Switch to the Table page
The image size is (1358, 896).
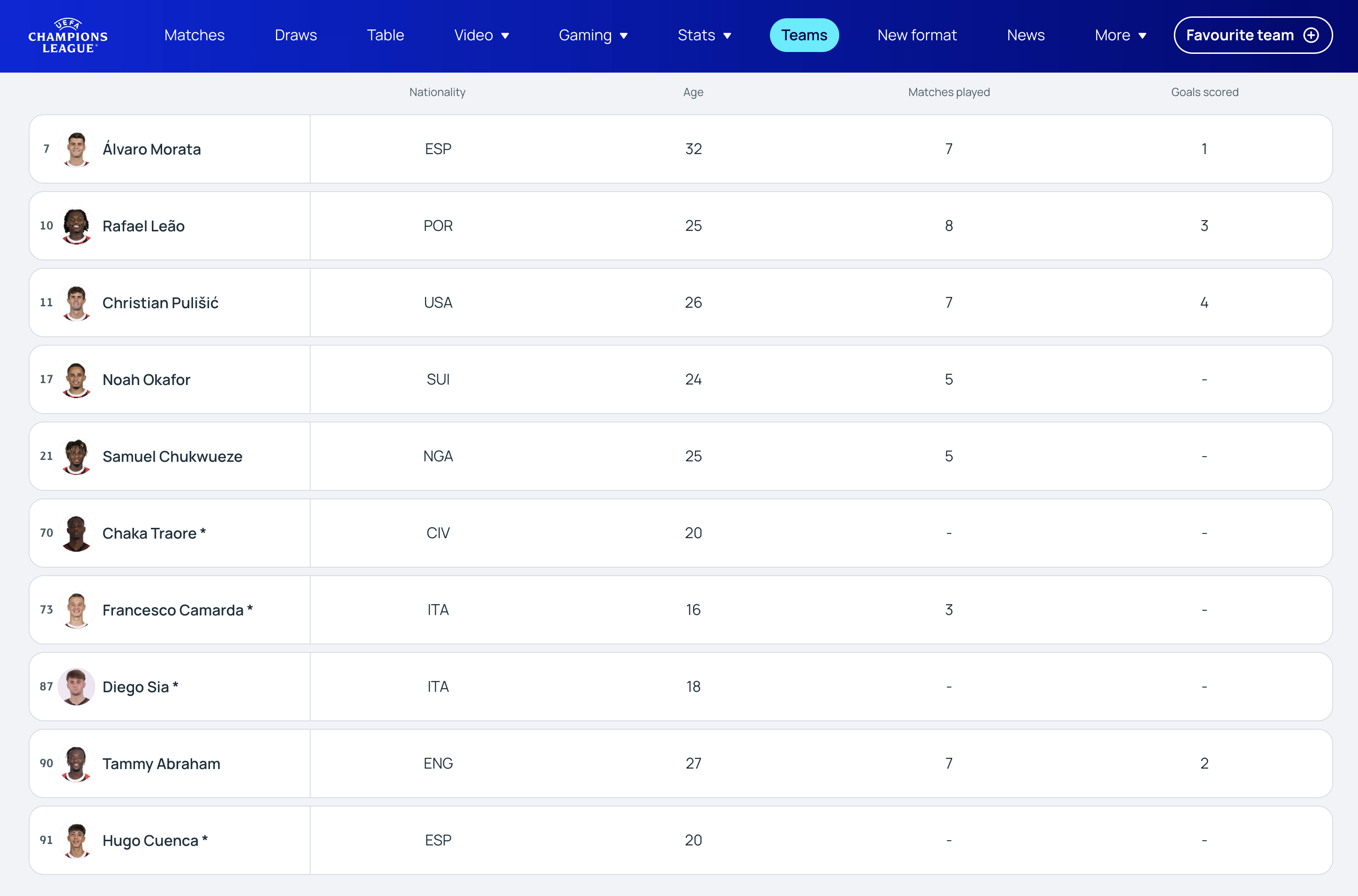(385, 36)
